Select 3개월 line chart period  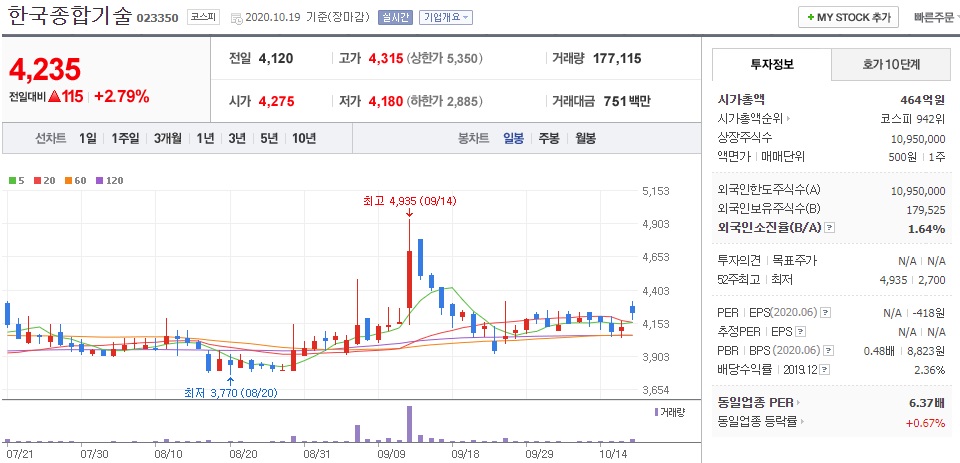click(x=168, y=138)
